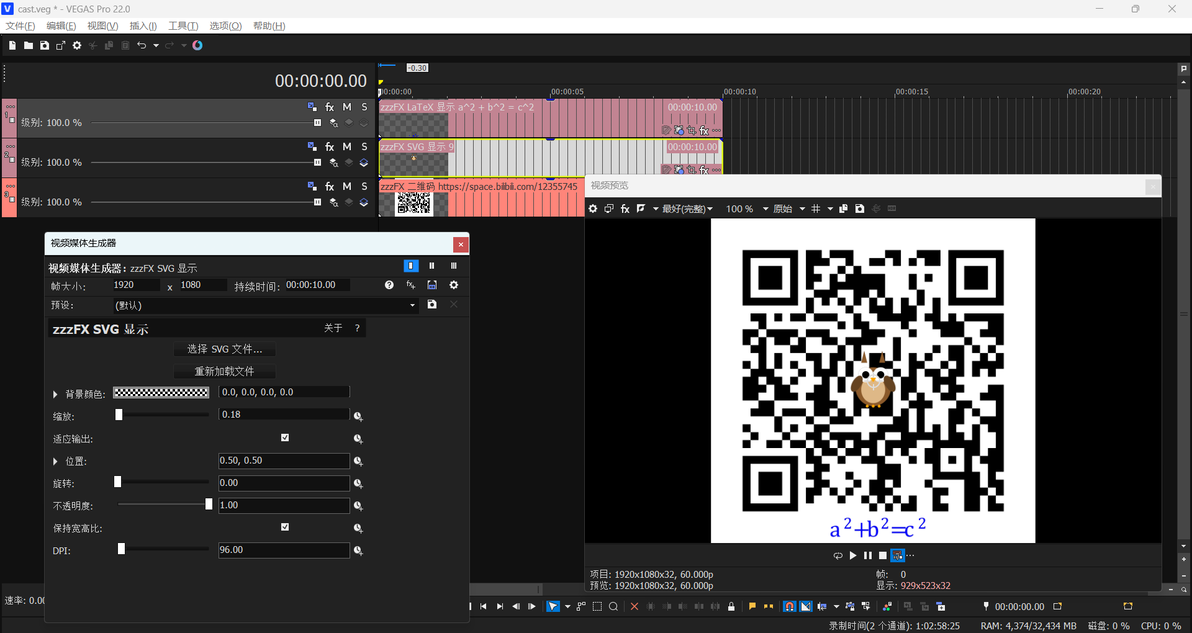The width and height of the screenshot is (1192, 633).
Task: Play video in the preview window
Action: pos(853,555)
